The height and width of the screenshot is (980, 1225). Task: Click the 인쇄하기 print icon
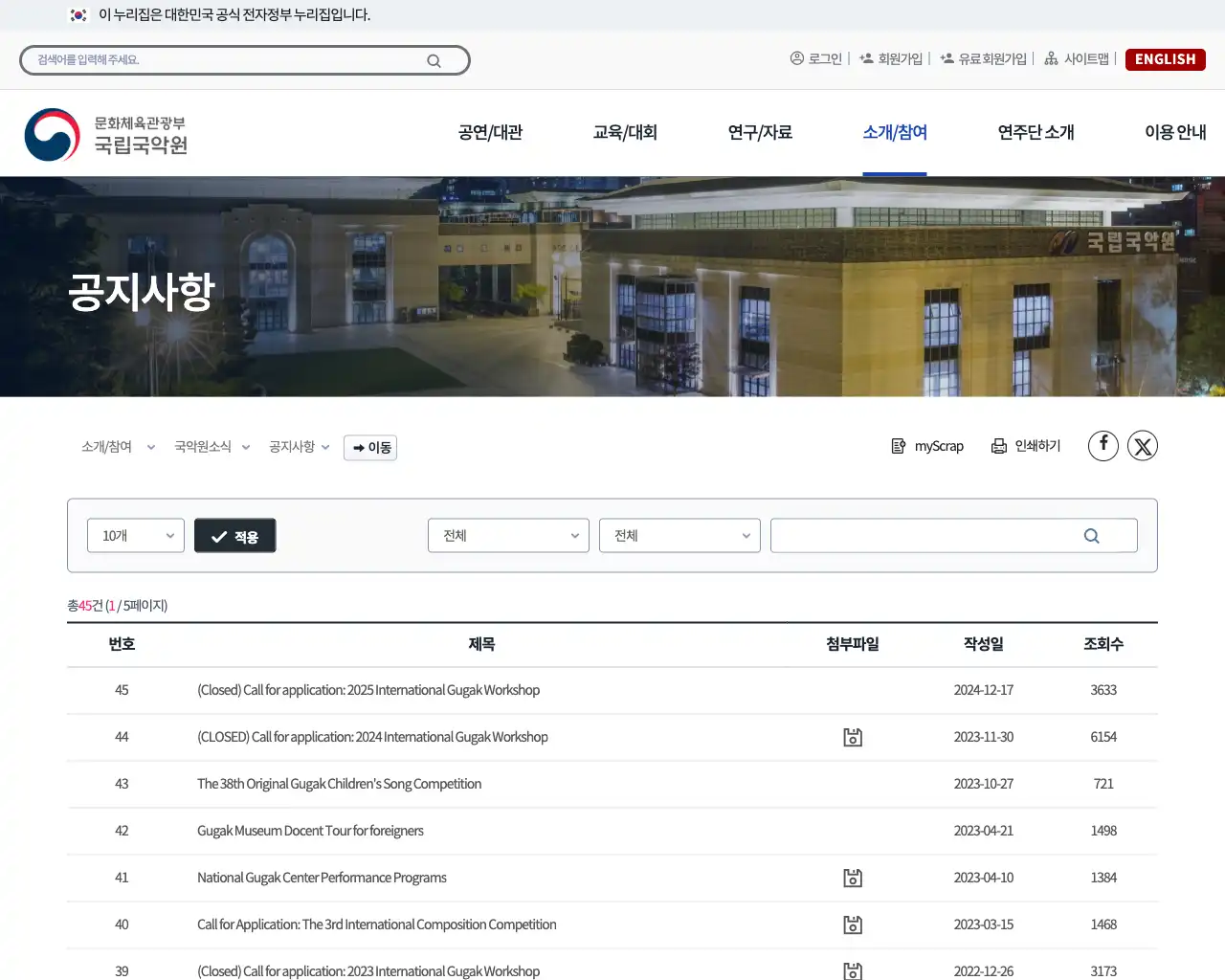[x=999, y=445]
